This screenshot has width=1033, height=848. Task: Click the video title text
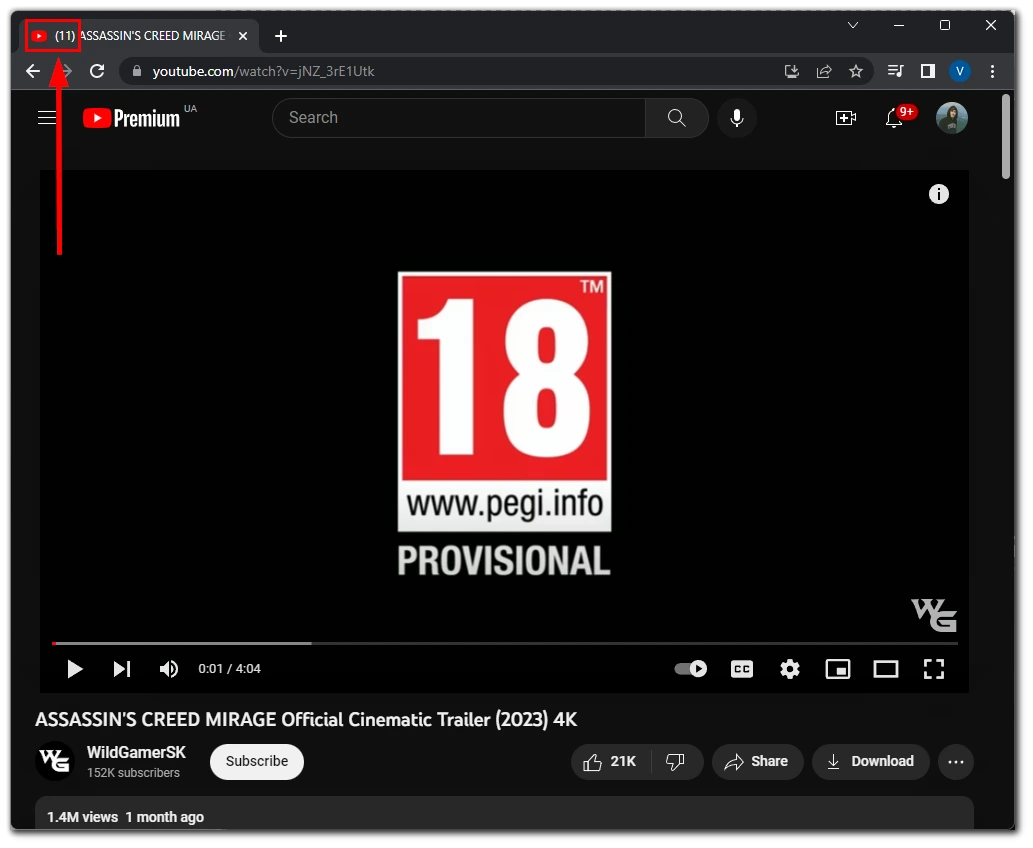(306, 720)
